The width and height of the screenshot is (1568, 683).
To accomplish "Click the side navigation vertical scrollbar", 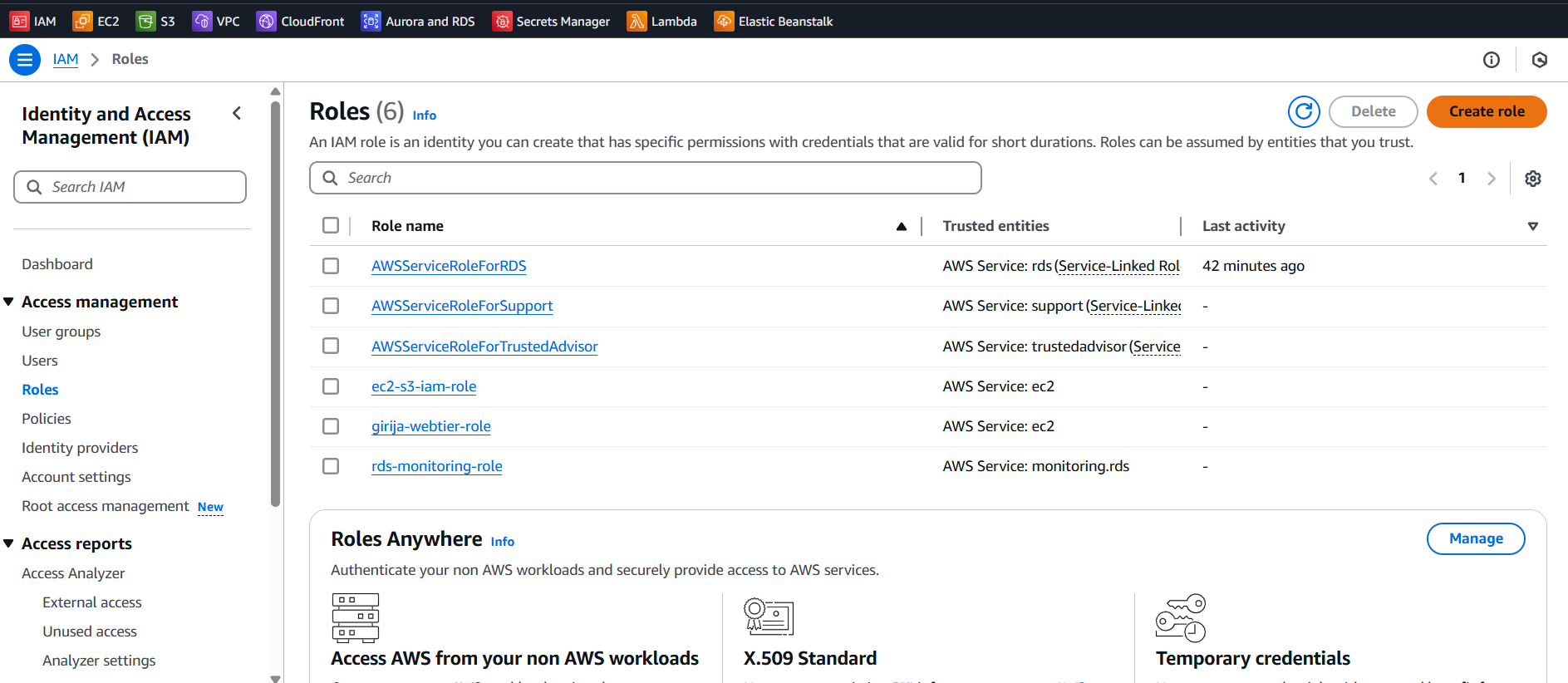I will pos(276,303).
